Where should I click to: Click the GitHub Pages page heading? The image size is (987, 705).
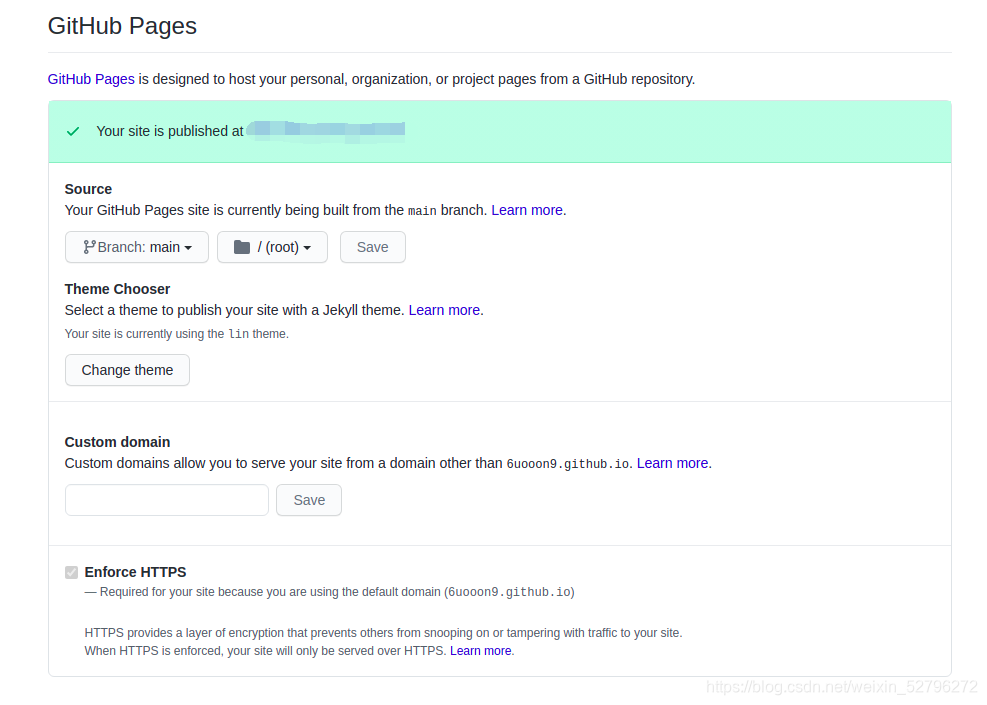(122, 26)
